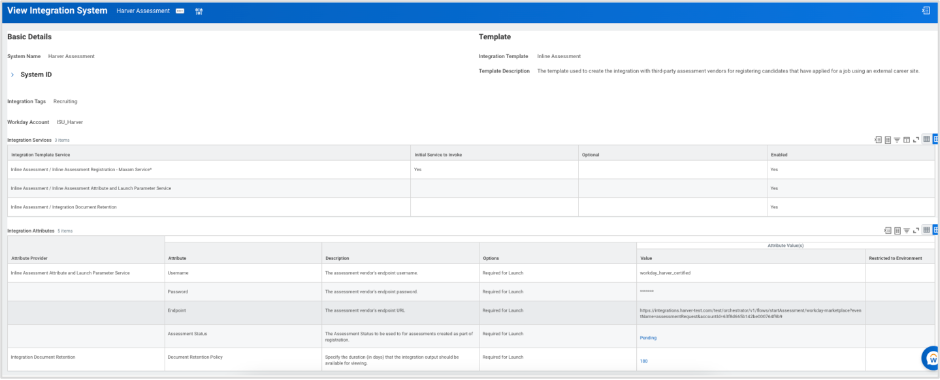Click the Recruiting integration tag
Viewport: 940px width, 380px height.
tap(65, 101)
